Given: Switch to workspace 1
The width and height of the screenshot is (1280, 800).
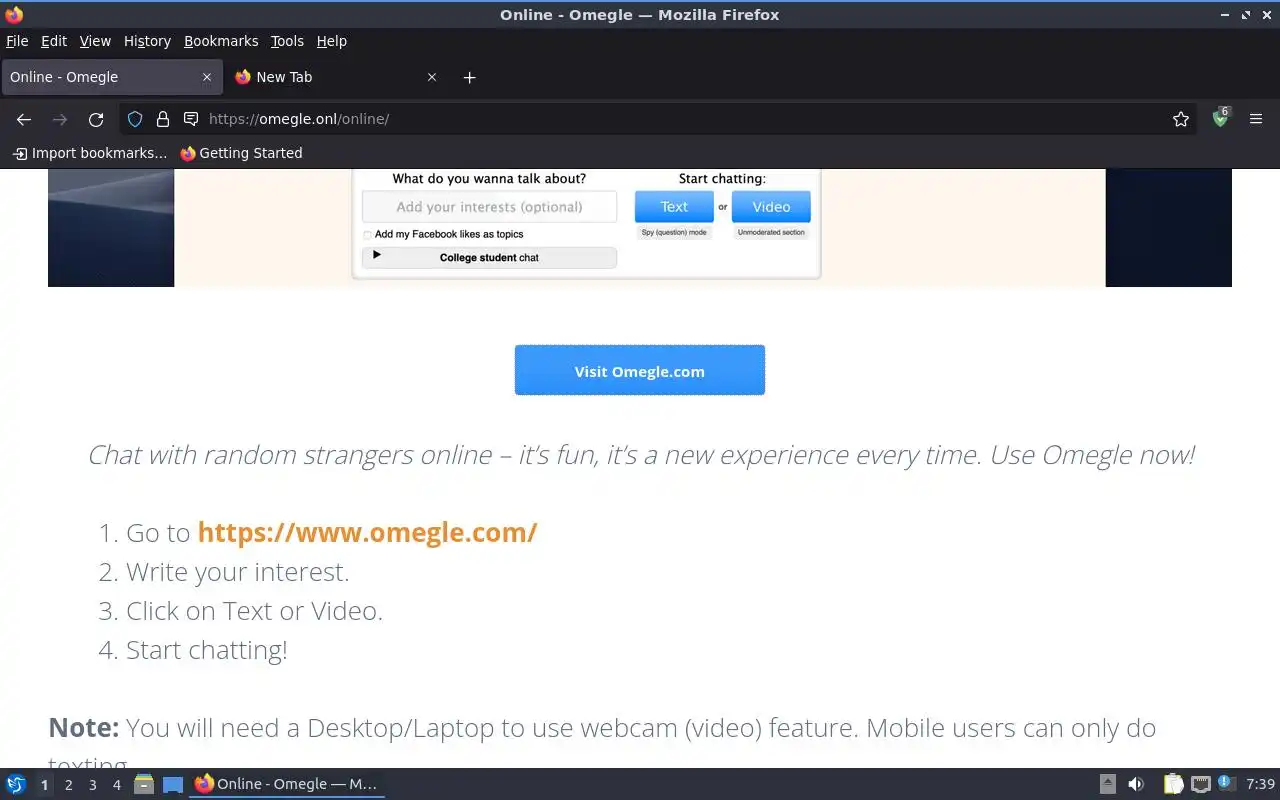Looking at the screenshot, I should coord(44,785).
